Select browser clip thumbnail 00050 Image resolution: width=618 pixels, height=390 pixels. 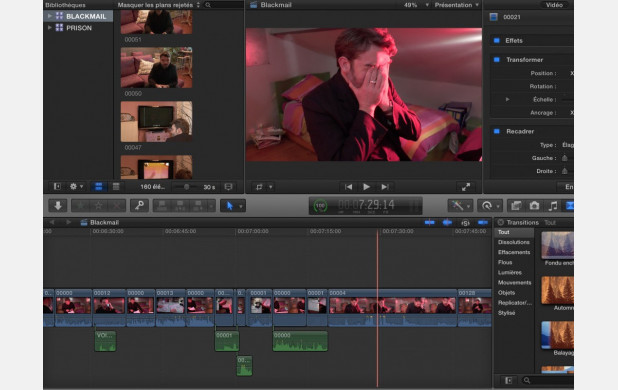pyautogui.click(x=156, y=67)
